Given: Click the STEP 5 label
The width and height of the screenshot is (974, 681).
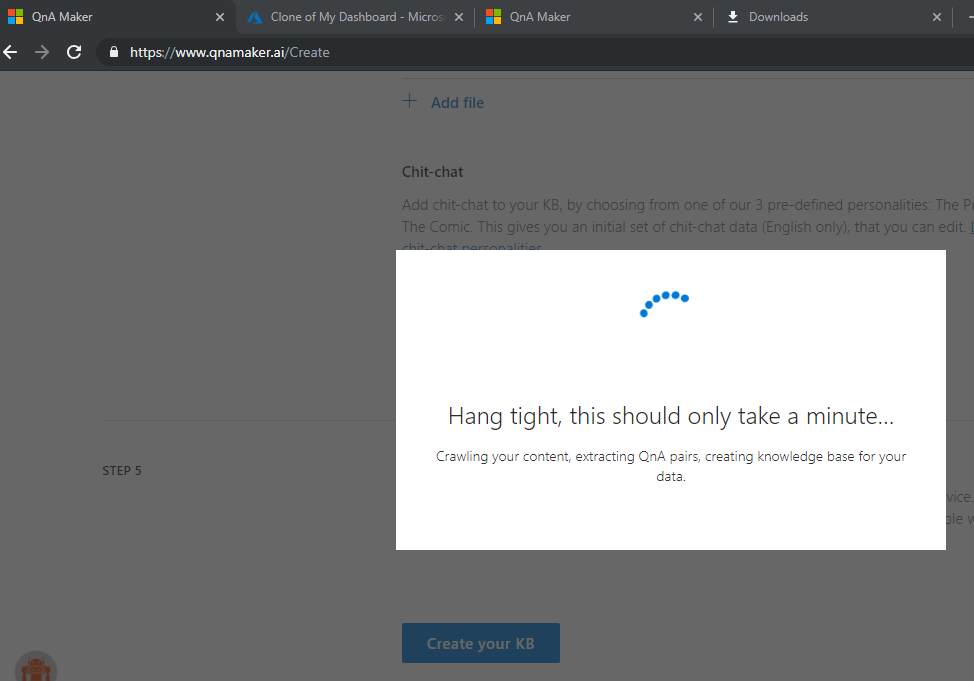Looking at the screenshot, I should (122, 471).
